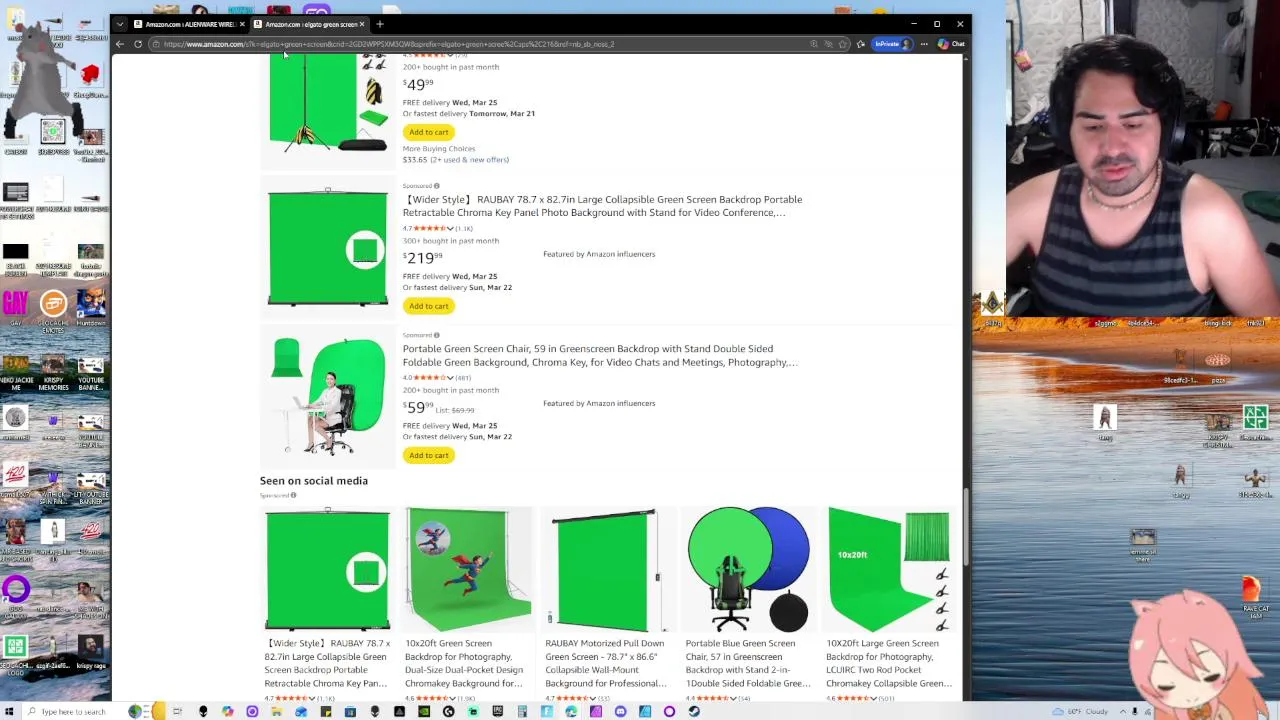
Task: Click the Seen on social media heading
Action: 314,481
